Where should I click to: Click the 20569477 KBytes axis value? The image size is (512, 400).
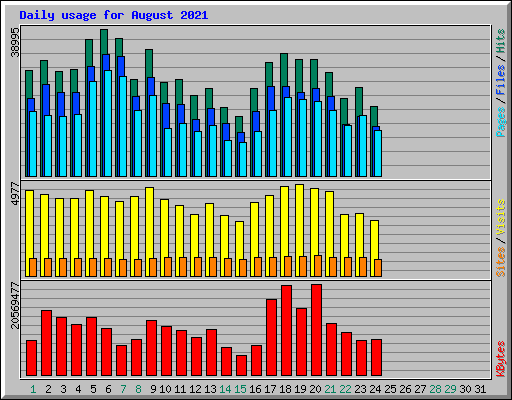tap(15, 305)
